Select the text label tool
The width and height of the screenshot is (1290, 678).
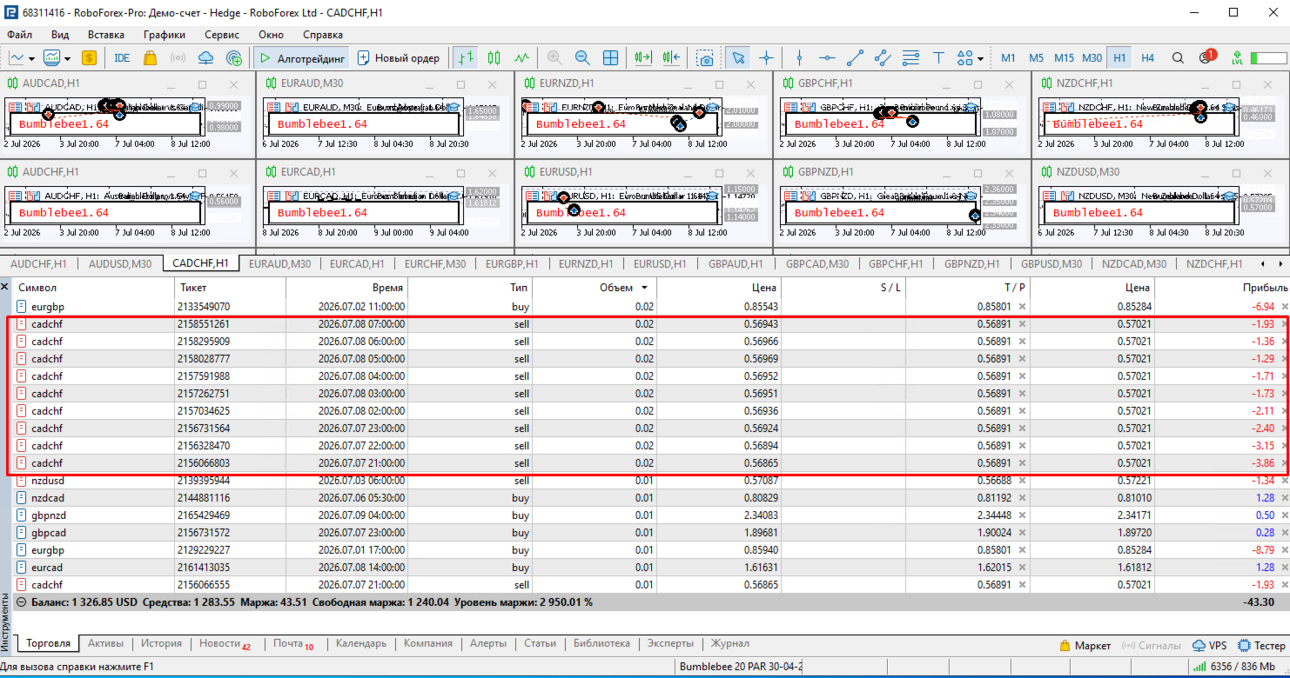pyautogui.click(x=938, y=58)
